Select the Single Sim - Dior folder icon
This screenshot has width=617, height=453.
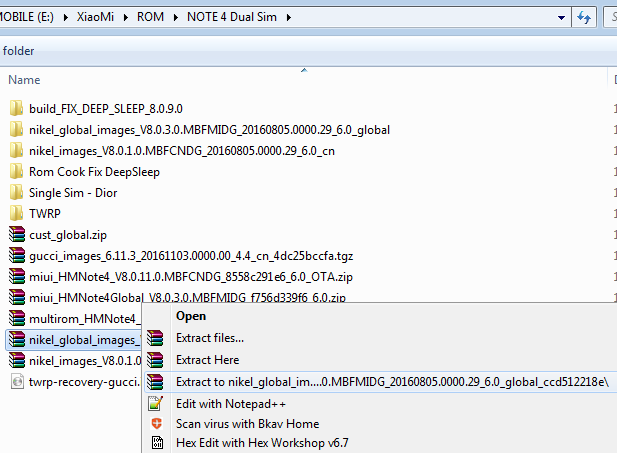pyautogui.click(x=17, y=192)
